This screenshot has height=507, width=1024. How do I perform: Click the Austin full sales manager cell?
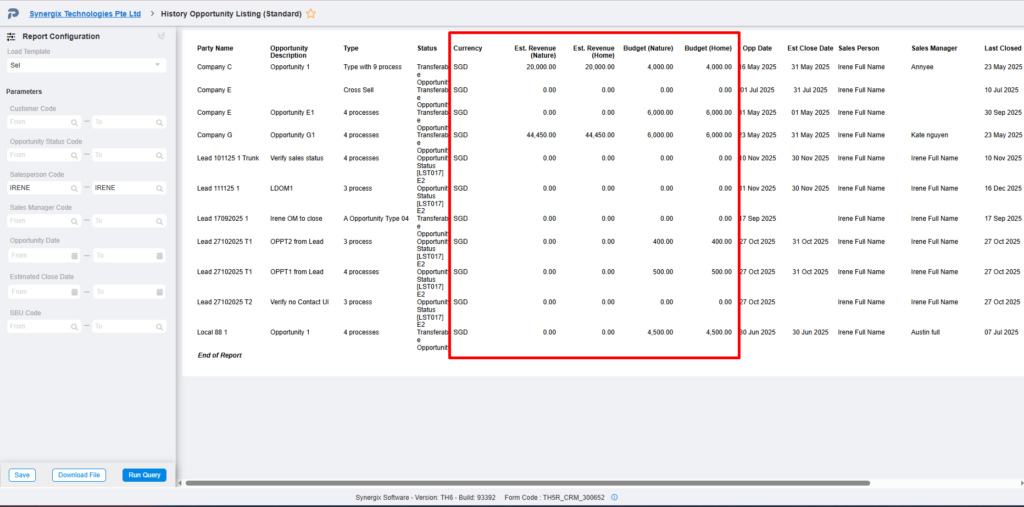[x=925, y=332]
